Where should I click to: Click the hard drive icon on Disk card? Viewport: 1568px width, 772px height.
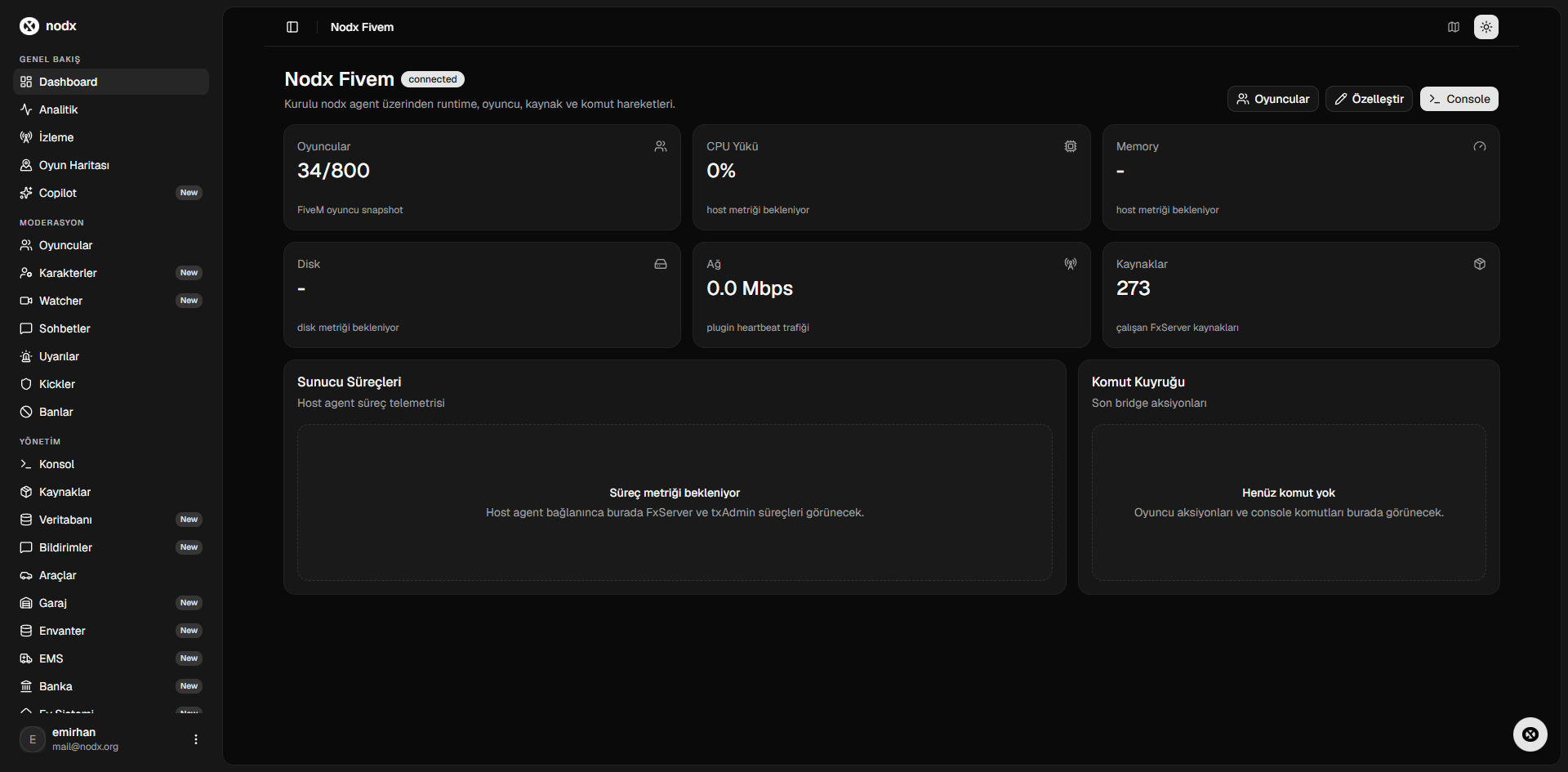pos(661,264)
